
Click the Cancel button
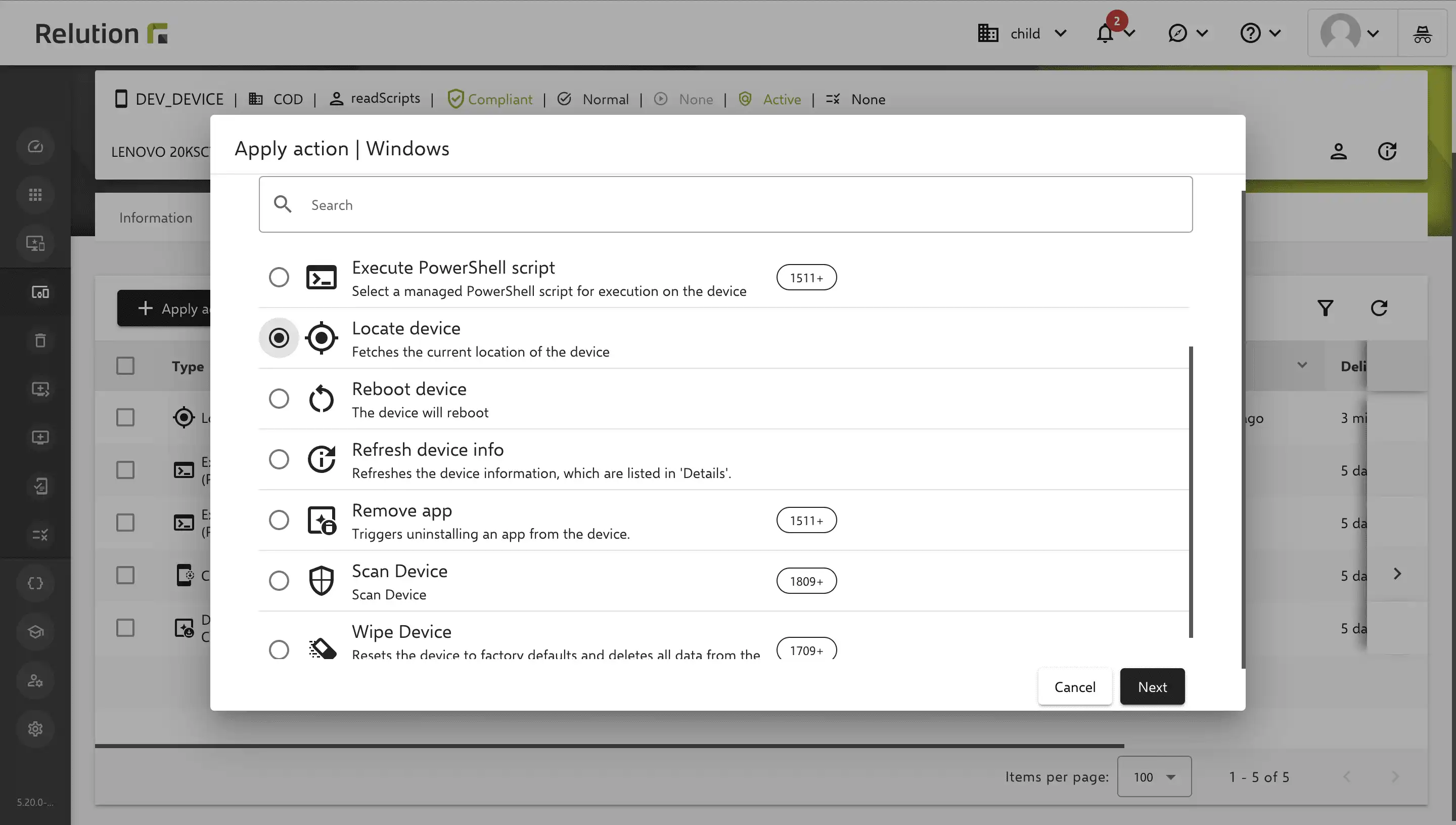pos(1075,687)
